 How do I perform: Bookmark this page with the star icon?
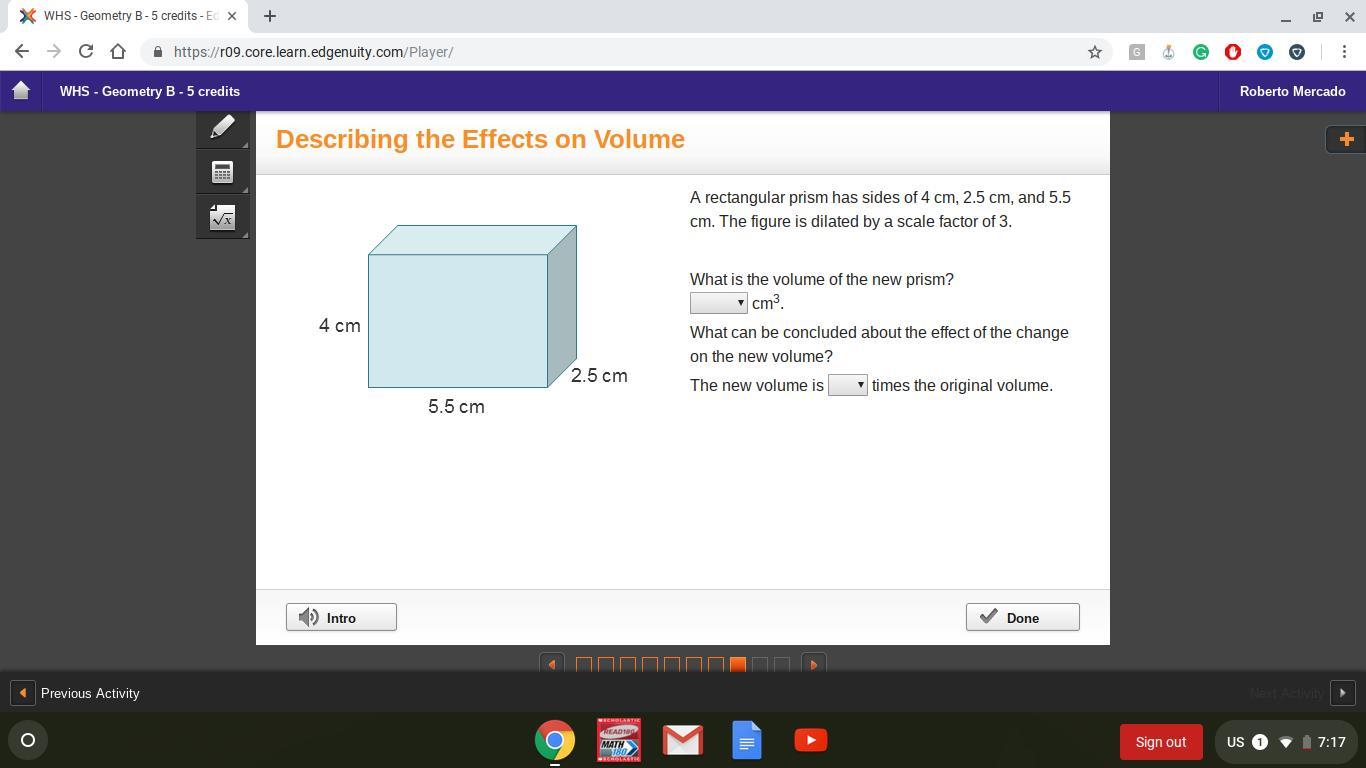click(1095, 52)
